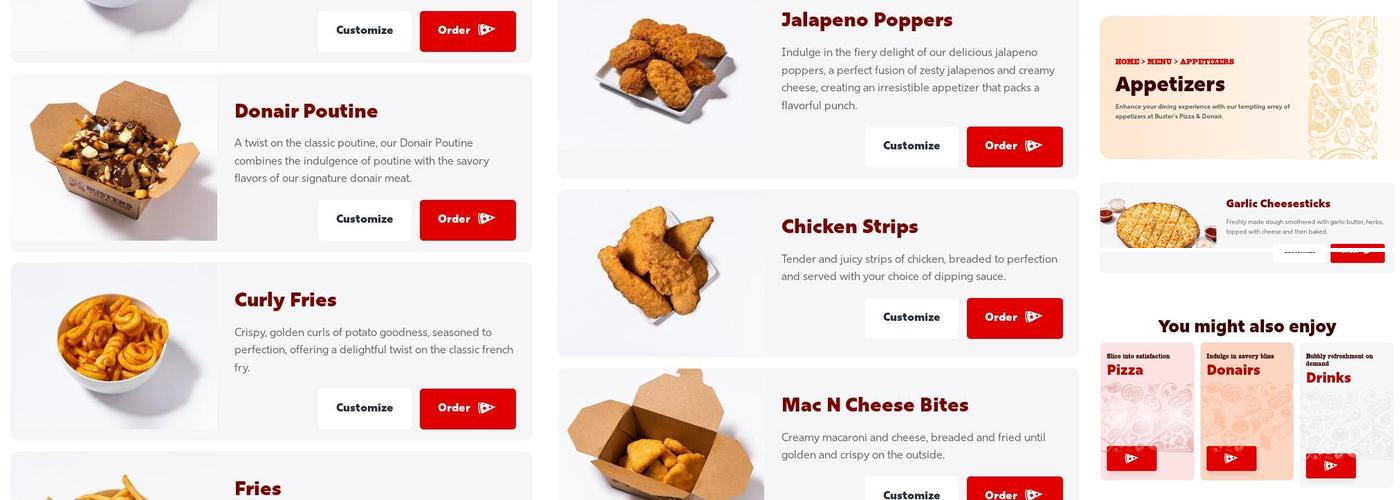The width and height of the screenshot is (1400, 500).
Task: Click the pizza icon on Mac N Cheese Order
Action: (x=1033, y=494)
